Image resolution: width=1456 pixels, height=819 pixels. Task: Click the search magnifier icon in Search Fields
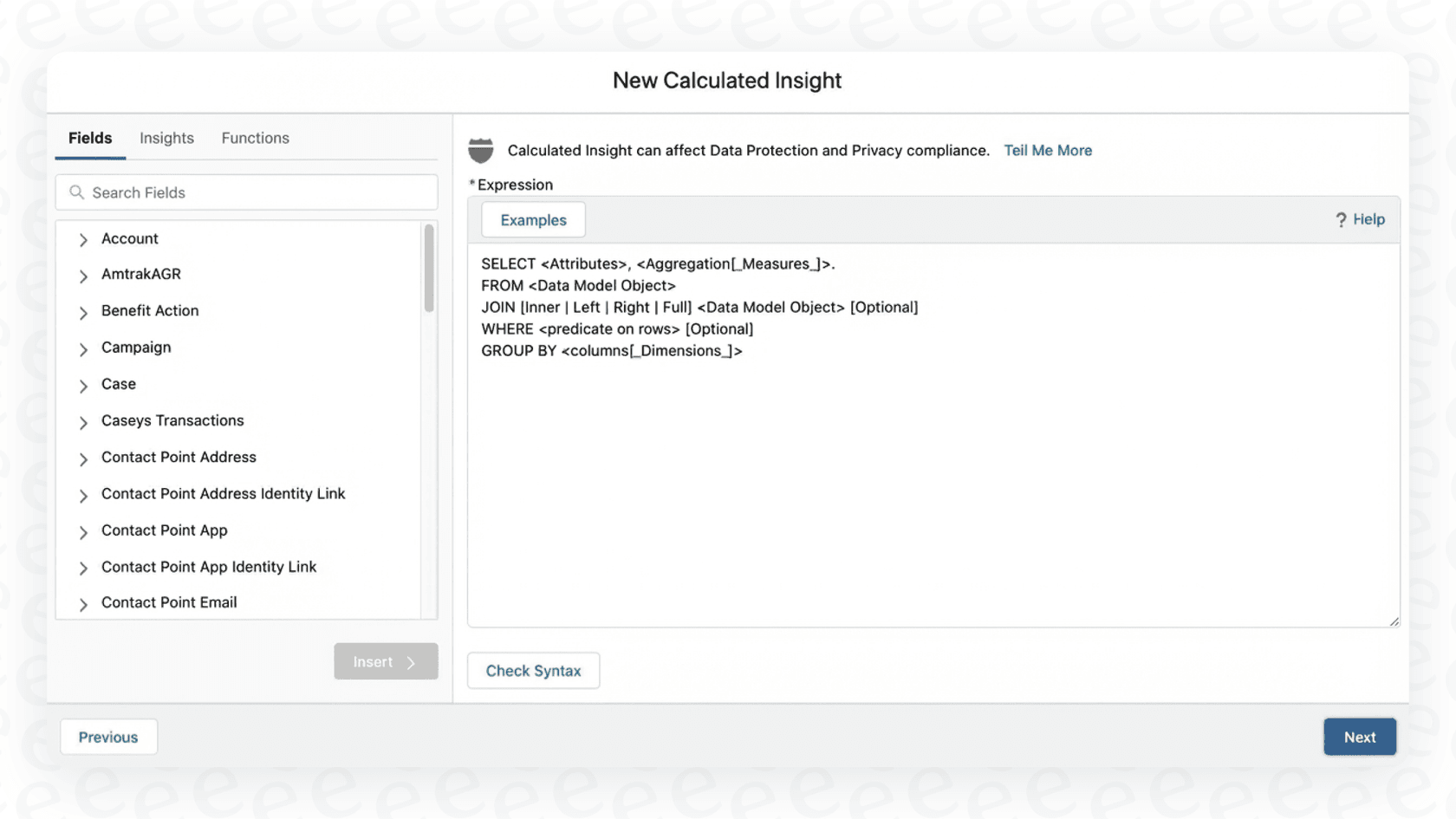click(76, 192)
